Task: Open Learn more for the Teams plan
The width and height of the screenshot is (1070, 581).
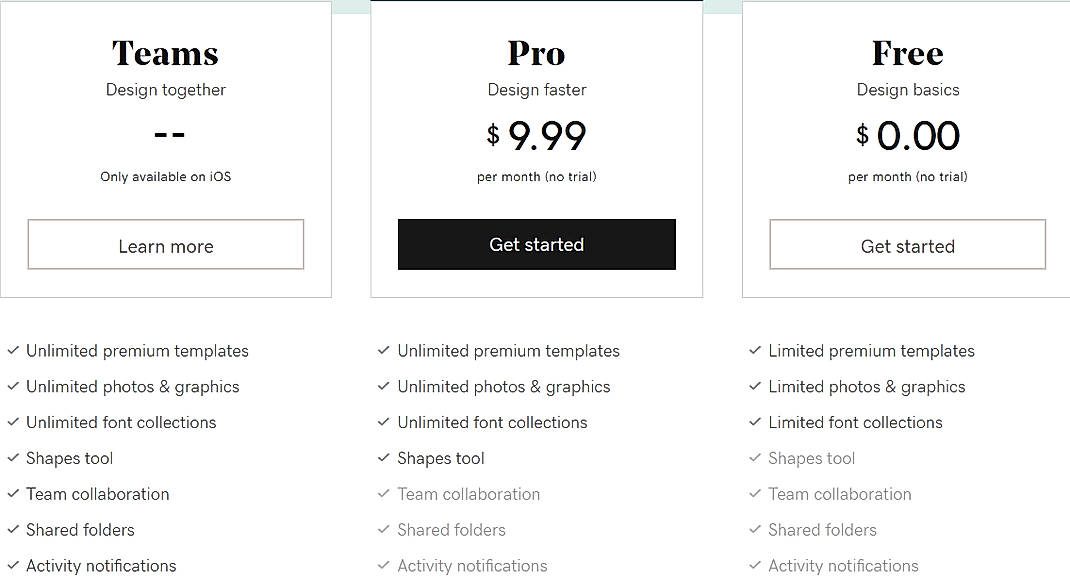Action: 165,244
